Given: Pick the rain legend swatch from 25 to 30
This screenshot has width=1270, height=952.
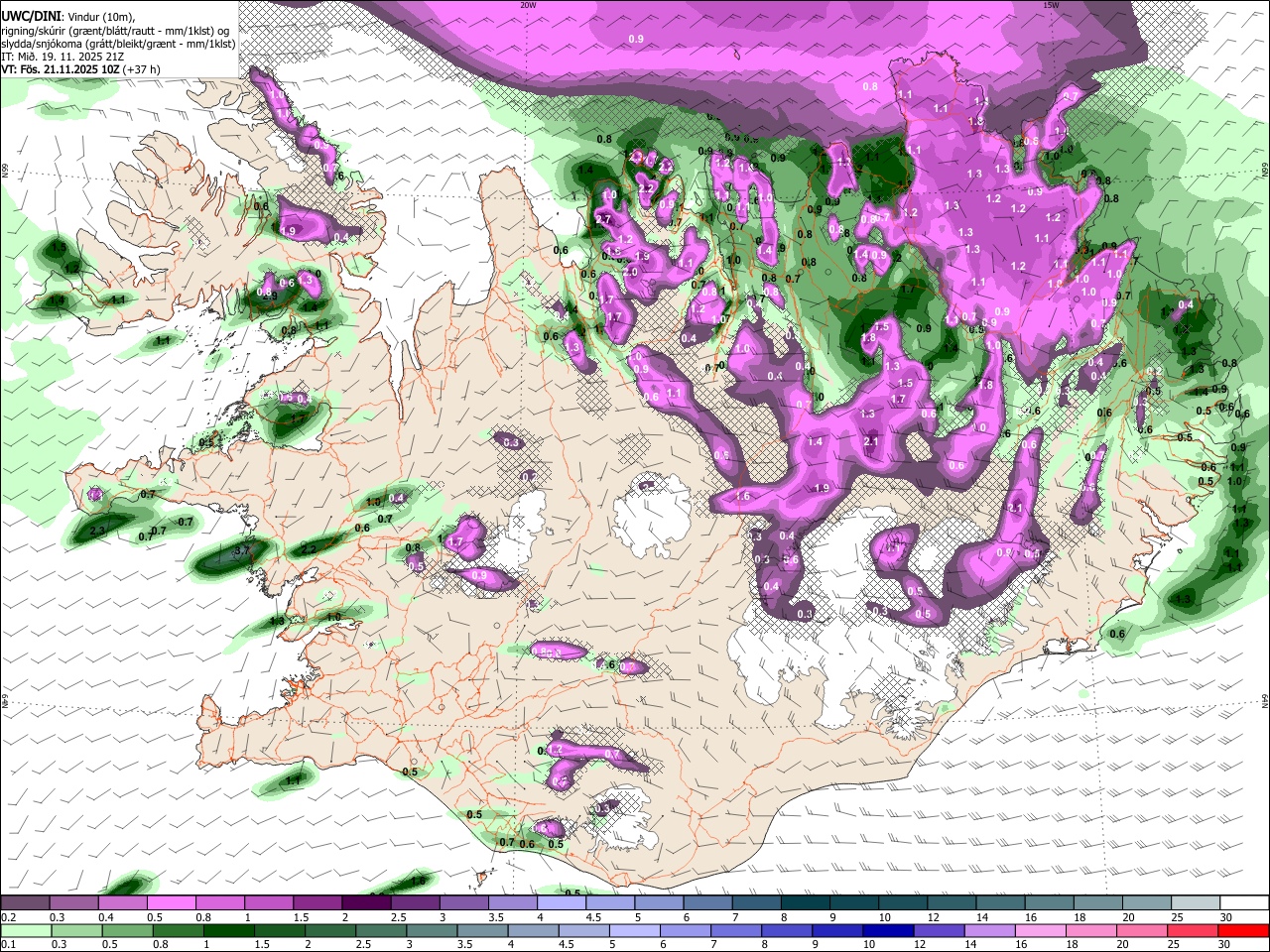Looking at the screenshot, I should coord(1193,930).
